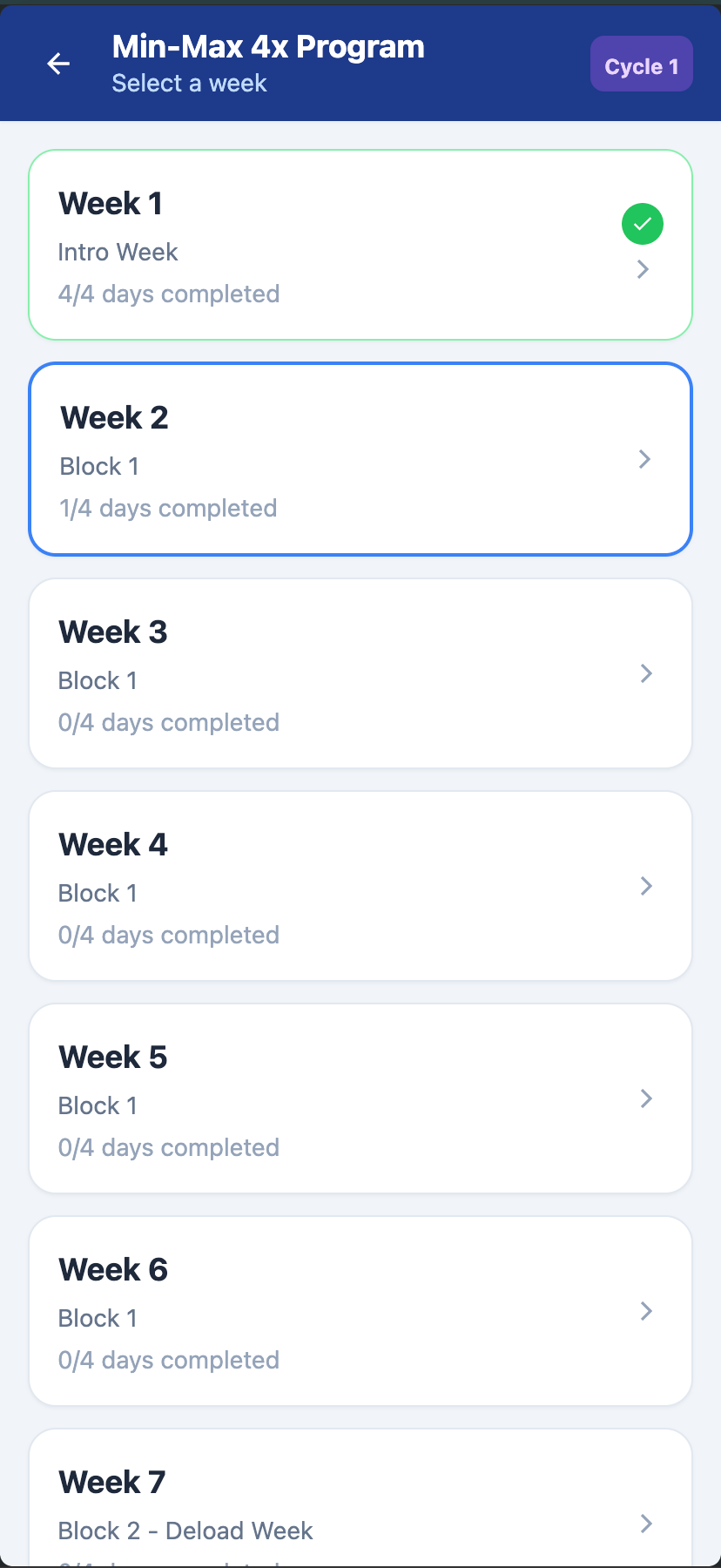Screen dimensions: 721x1568
Task: Select the Week 2 Block 1 card
Action: [360, 459]
